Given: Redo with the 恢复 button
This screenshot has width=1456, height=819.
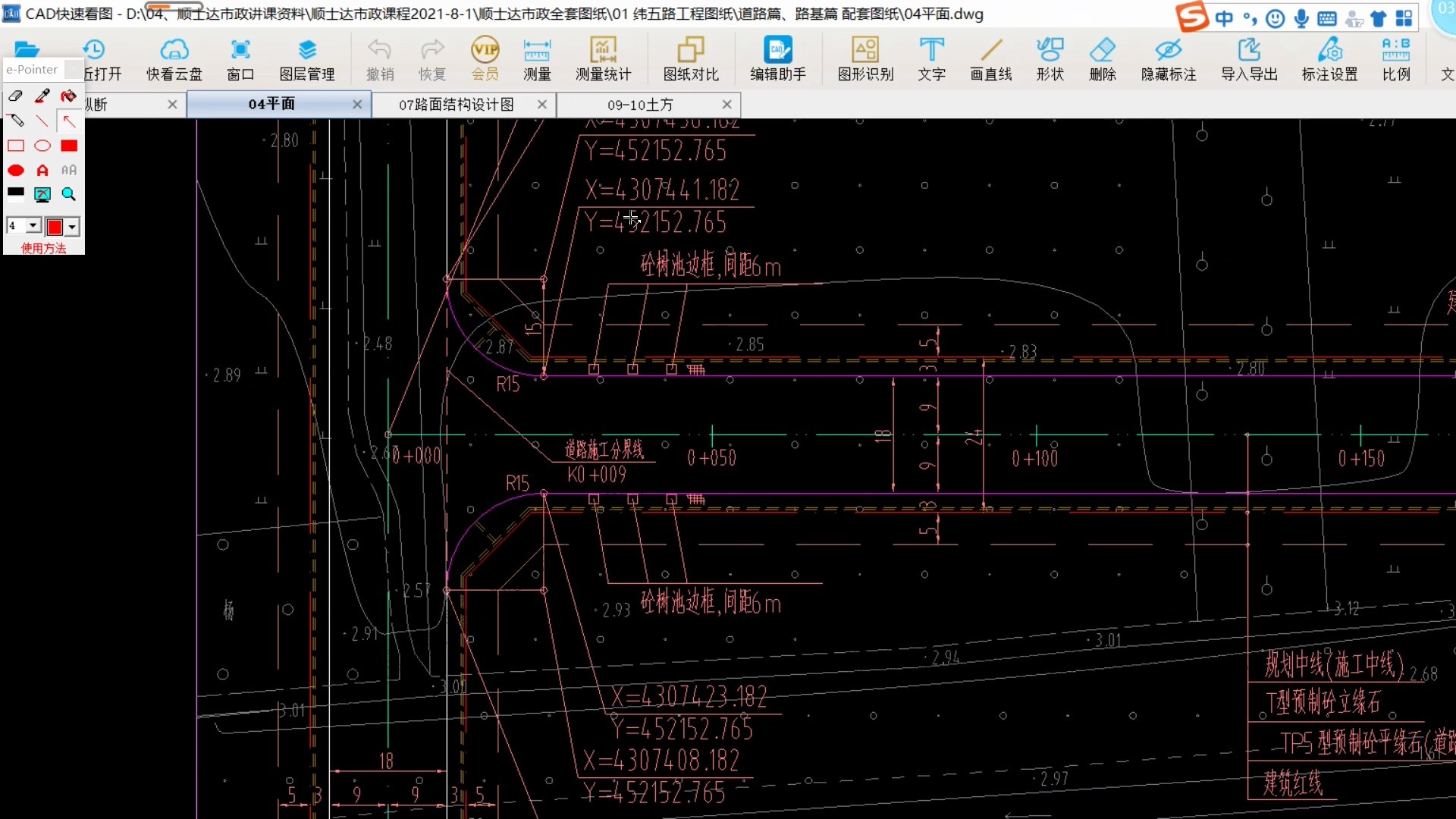Looking at the screenshot, I should 432,59.
